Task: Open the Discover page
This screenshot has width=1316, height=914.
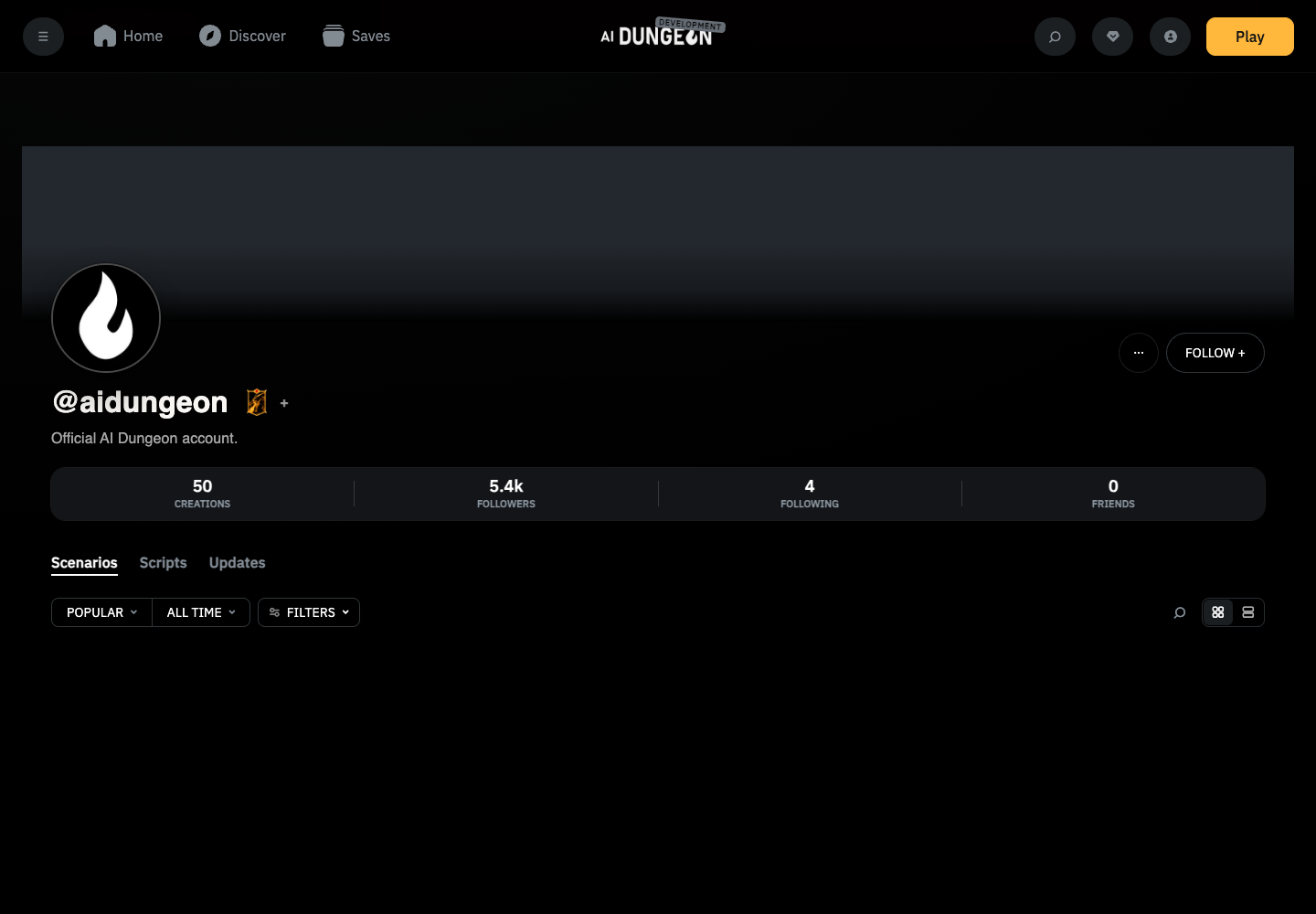Action: (243, 37)
